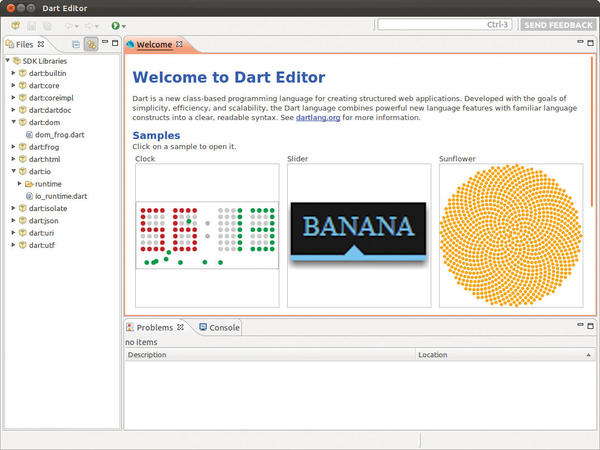Viewport: 600px width, 450px height.
Task: Click the dart:html library icon
Action: (23, 159)
